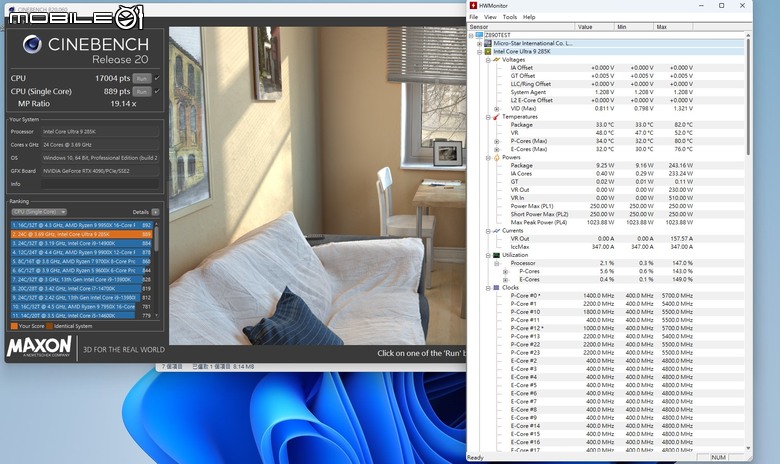Select ranking entry Intel Core i5-14600K

81,315
